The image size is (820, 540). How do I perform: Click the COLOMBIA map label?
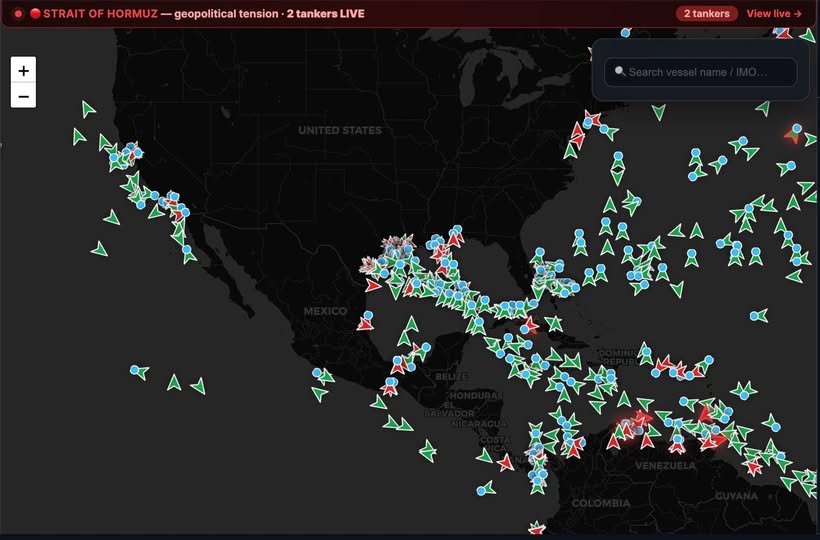(x=601, y=503)
